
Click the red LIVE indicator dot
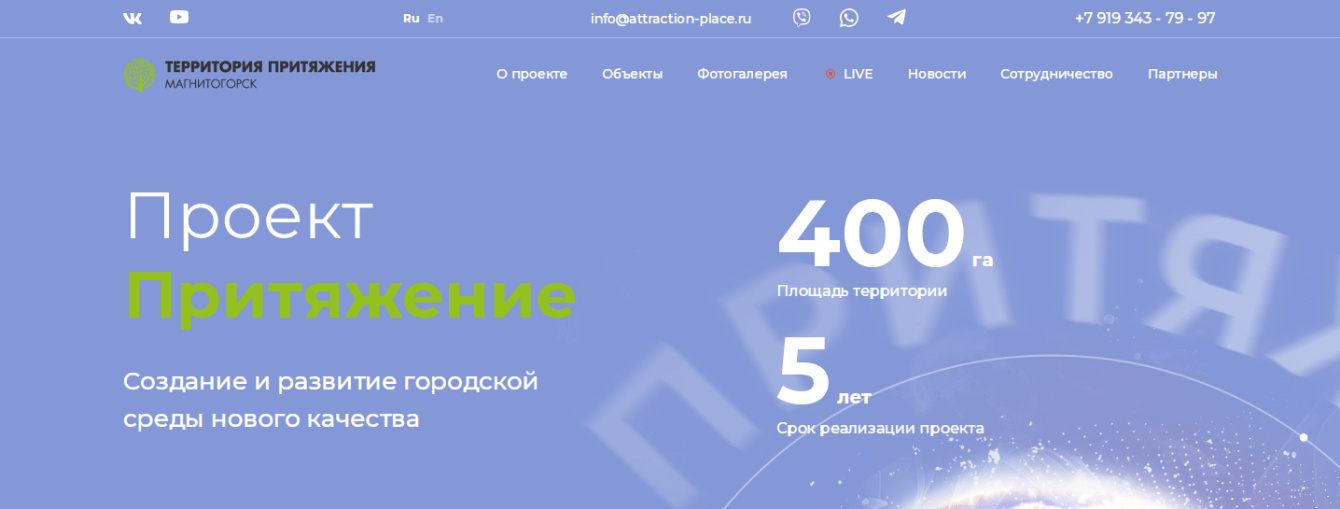click(830, 74)
